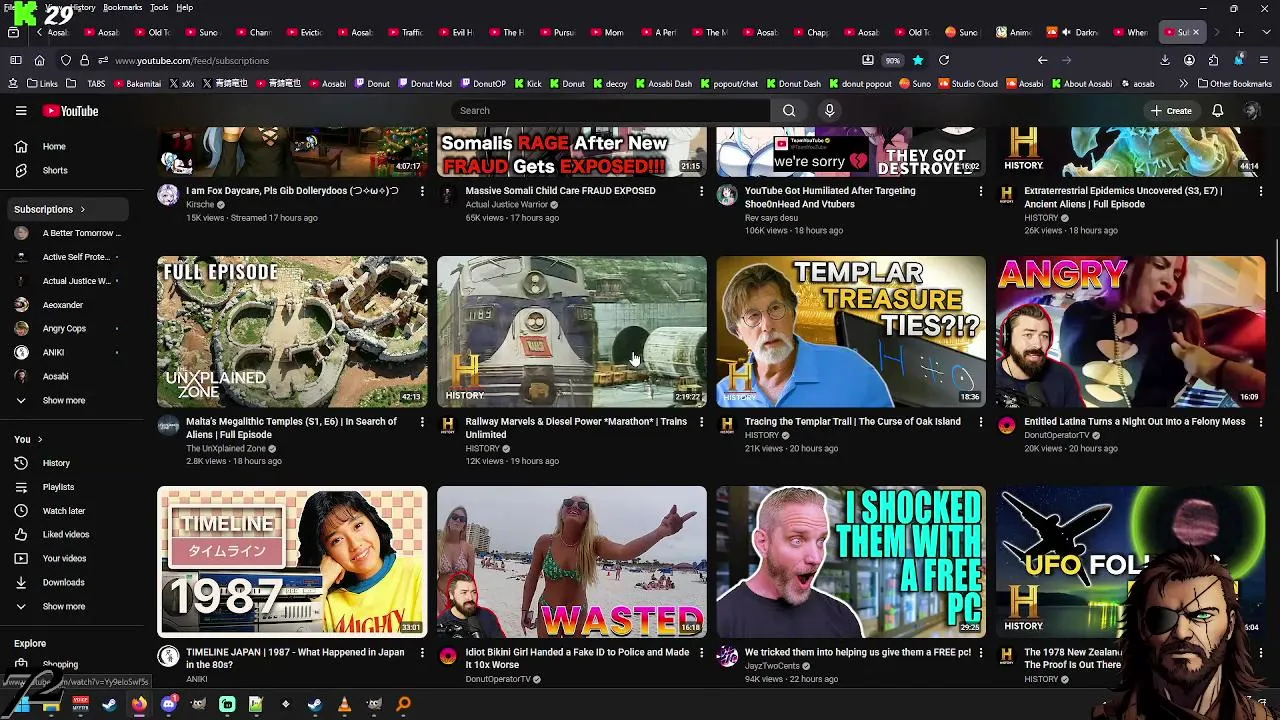Show more bookmarks toolbar overflow chevron
Image resolution: width=1280 pixels, height=720 pixels.
point(1184,84)
